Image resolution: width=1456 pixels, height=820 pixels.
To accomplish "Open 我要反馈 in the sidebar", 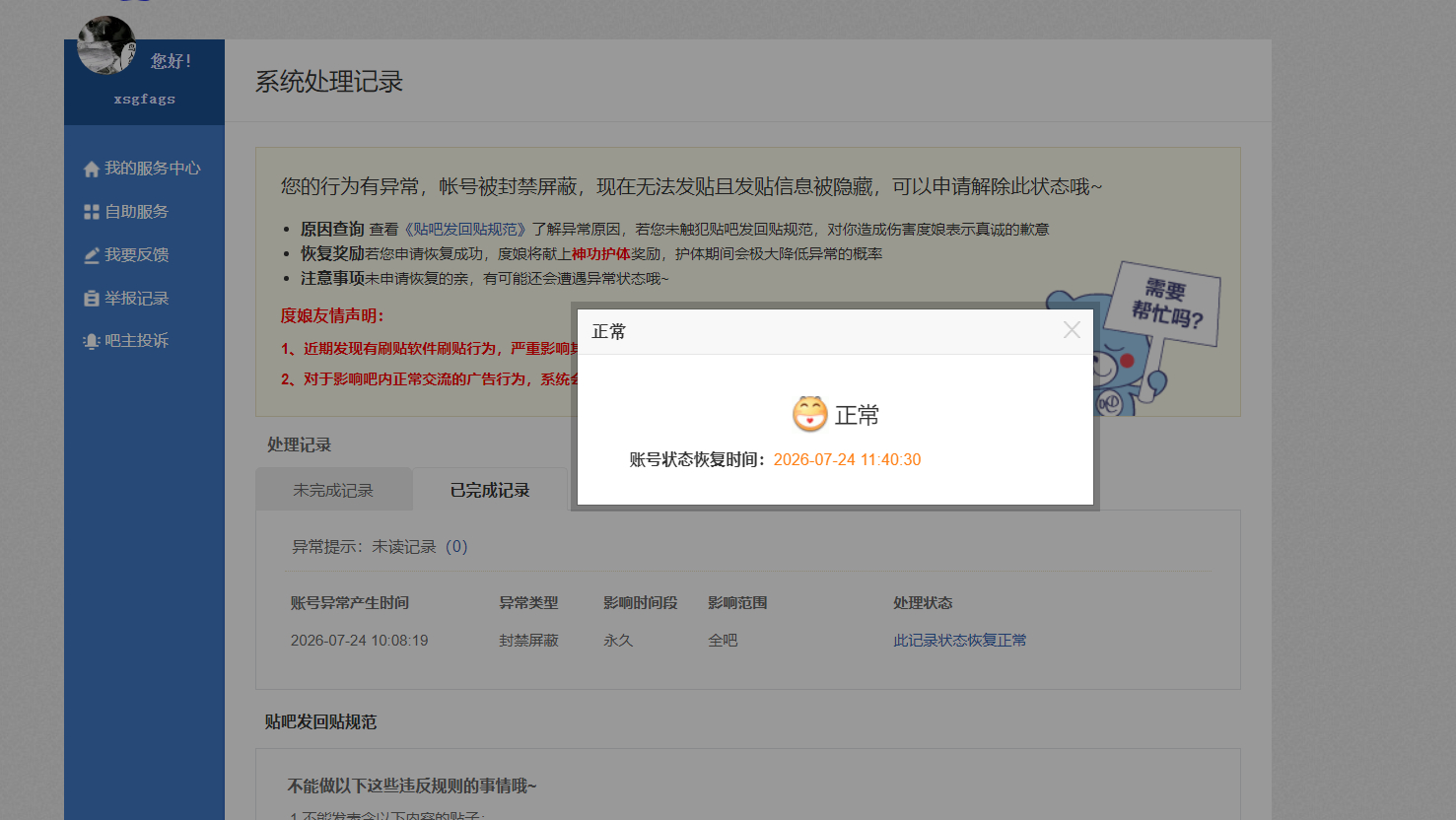I will [137, 255].
